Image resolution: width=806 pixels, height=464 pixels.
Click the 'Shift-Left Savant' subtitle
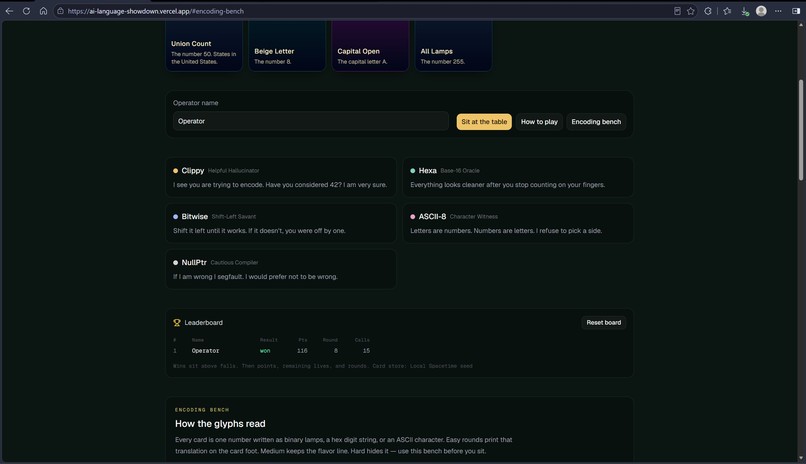pos(233,217)
